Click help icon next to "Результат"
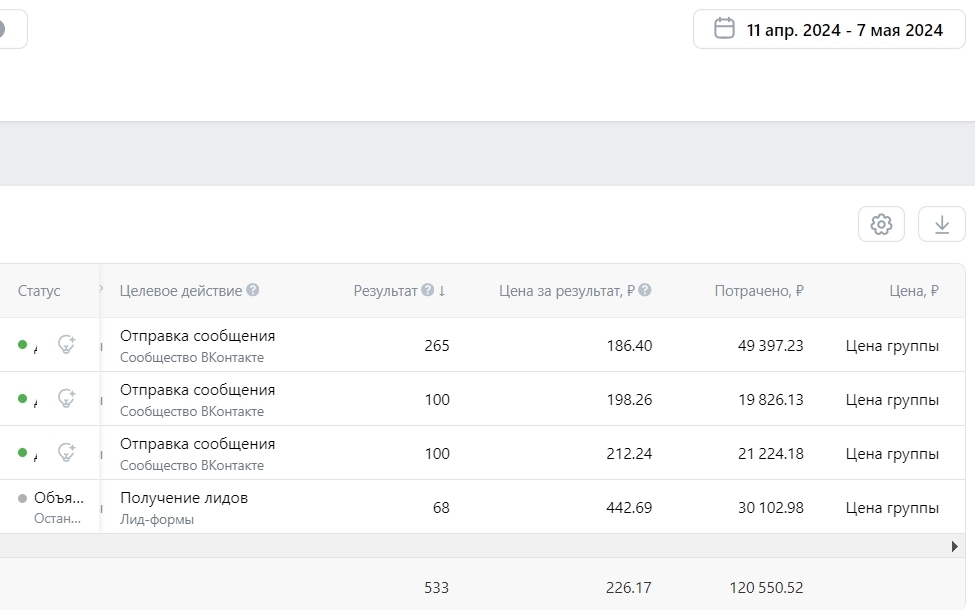This screenshot has width=975, height=610. pos(427,290)
